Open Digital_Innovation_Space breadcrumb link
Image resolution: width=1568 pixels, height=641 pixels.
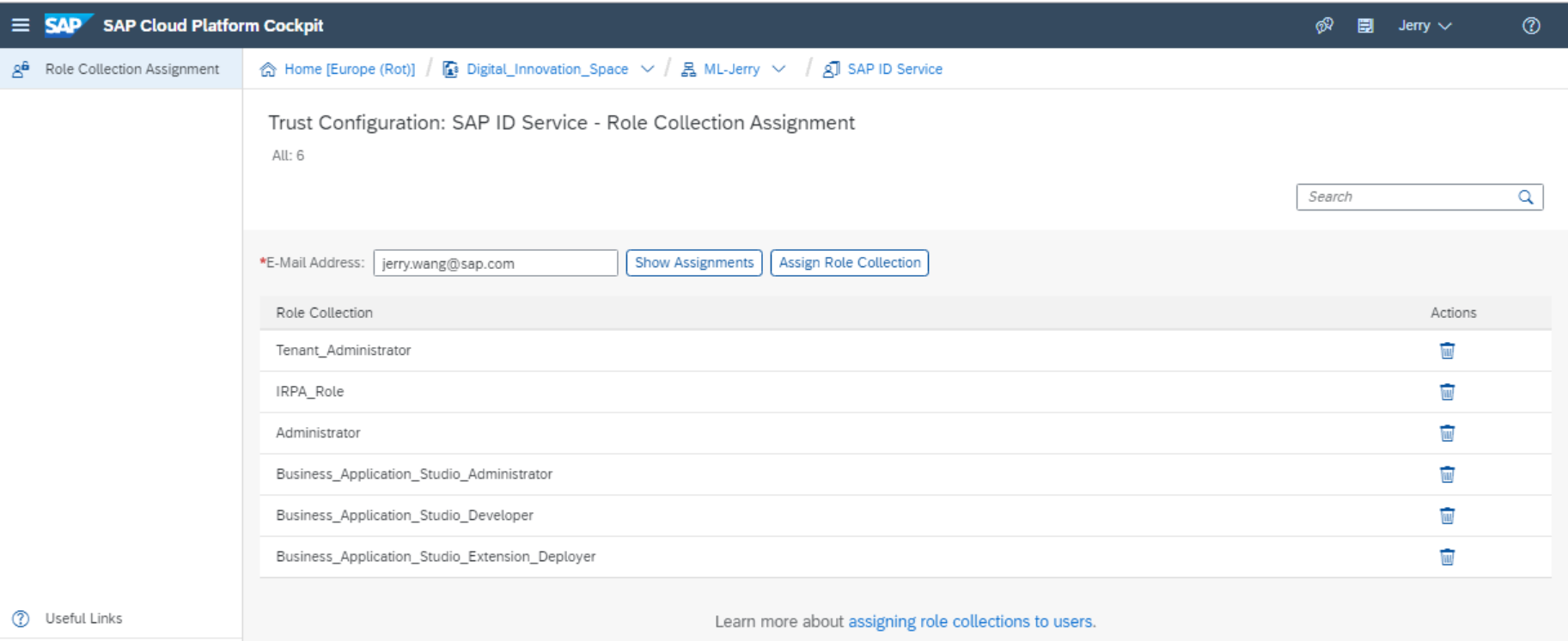point(547,69)
